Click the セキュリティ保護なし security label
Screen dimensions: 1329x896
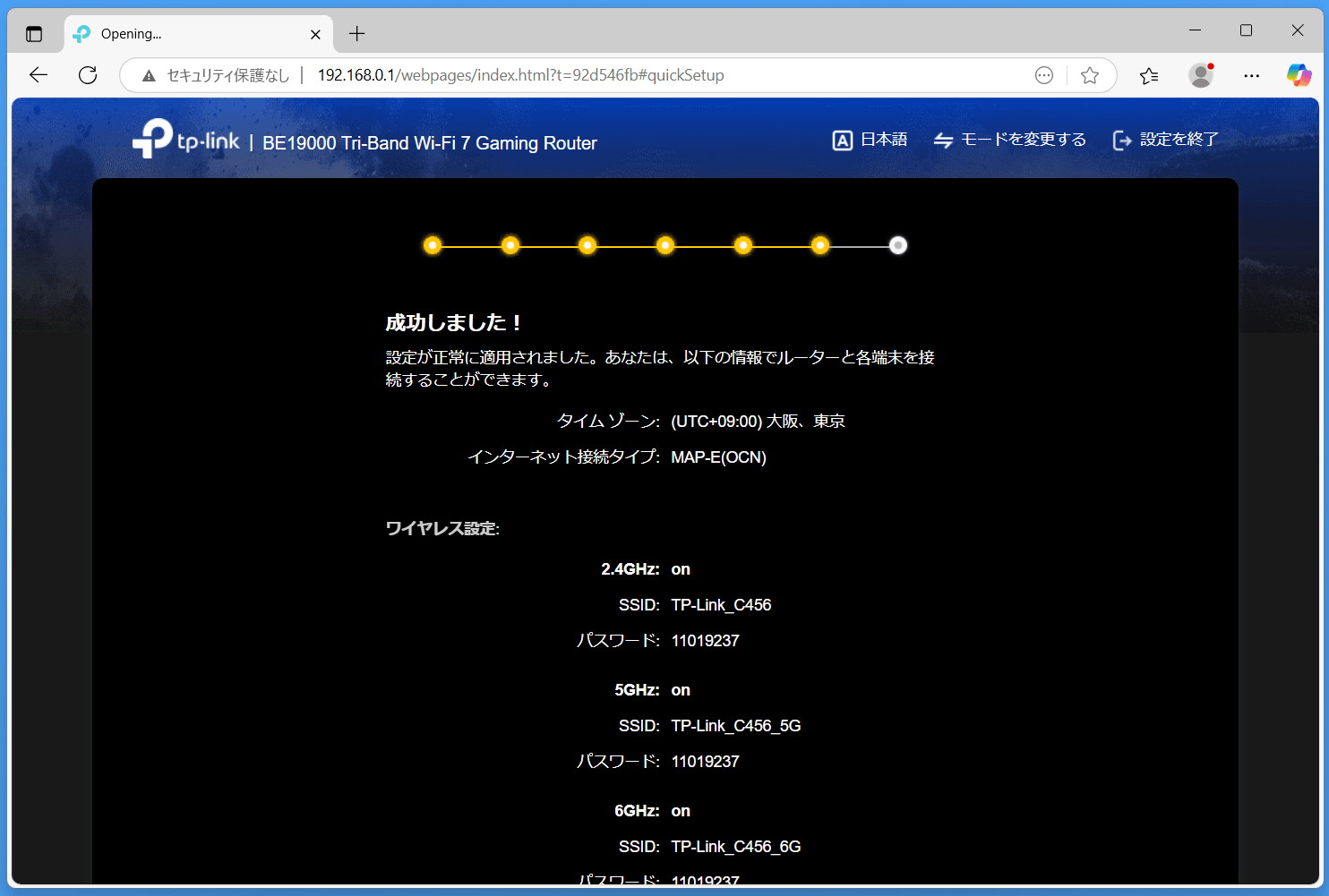click(x=228, y=76)
